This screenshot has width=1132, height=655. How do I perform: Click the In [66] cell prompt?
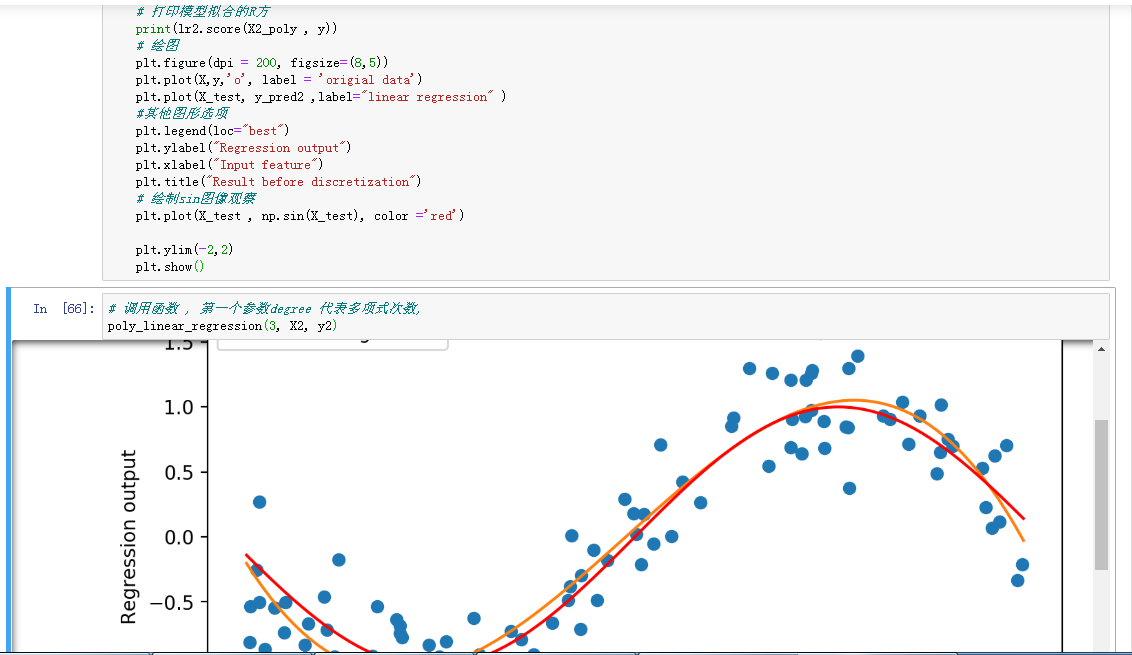[x=63, y=309]
